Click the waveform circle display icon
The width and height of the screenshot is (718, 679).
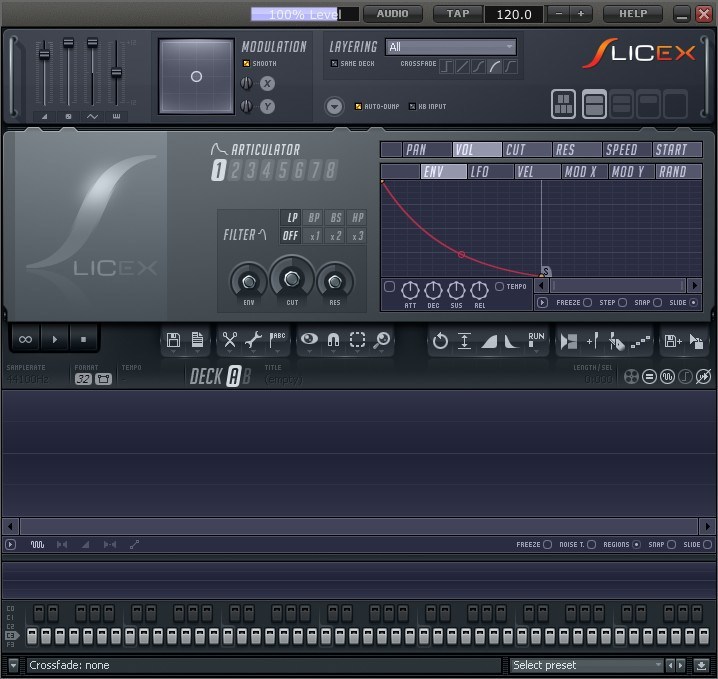click(667, 377)
